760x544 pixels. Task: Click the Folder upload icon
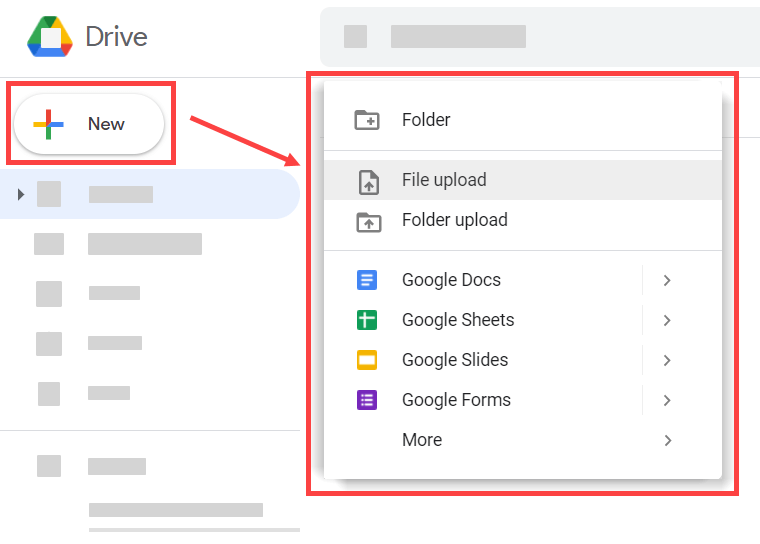click(369, 222)
